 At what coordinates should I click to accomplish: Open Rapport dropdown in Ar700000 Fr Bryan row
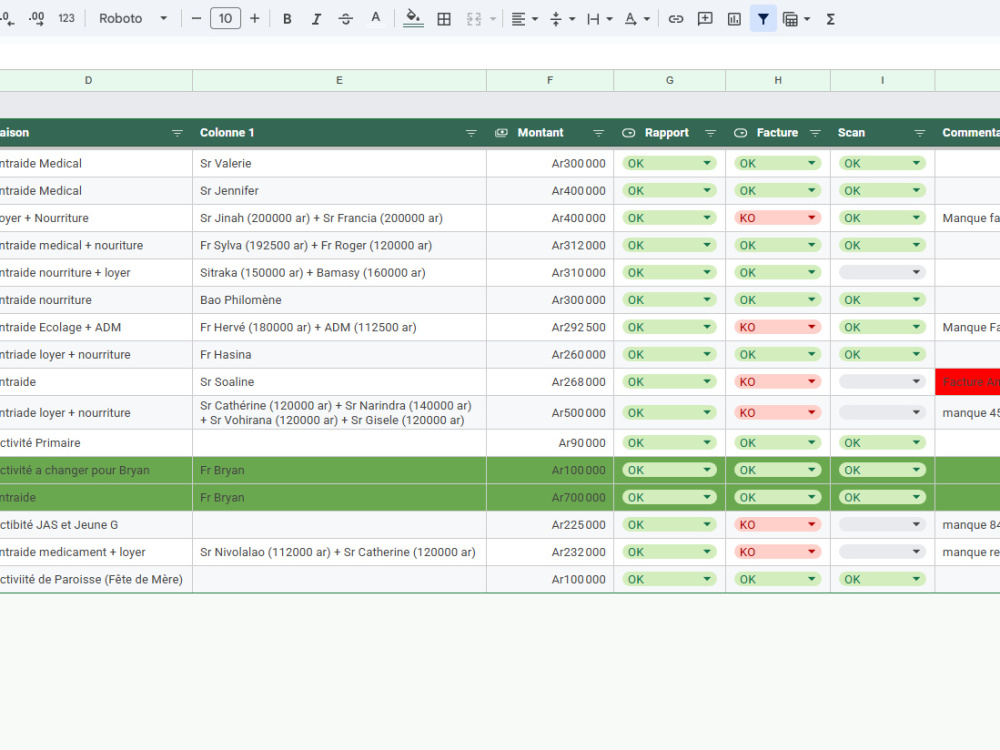[x=669, y=497]
